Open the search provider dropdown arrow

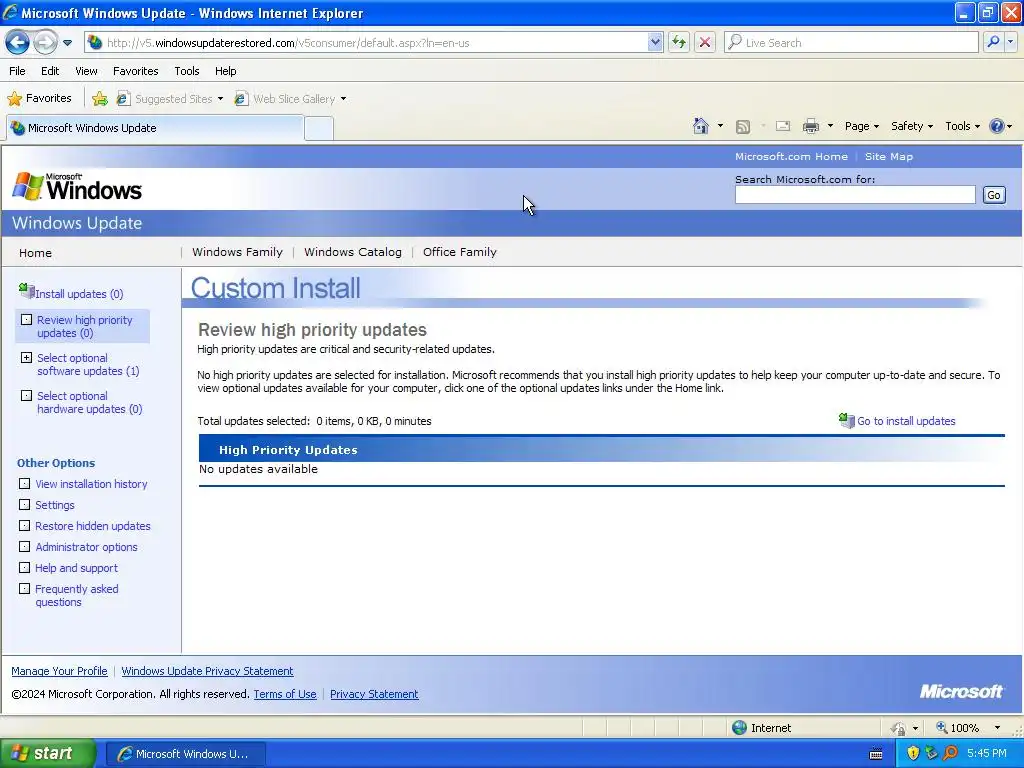pos(1010,42)
